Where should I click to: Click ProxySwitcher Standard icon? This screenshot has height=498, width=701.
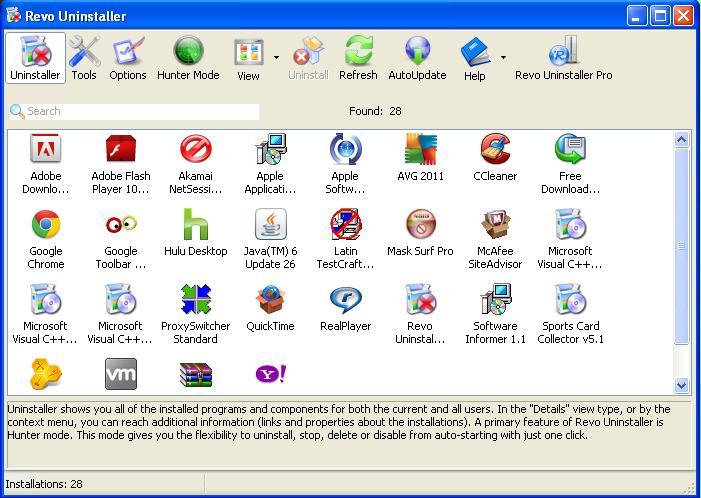[195, 302]
